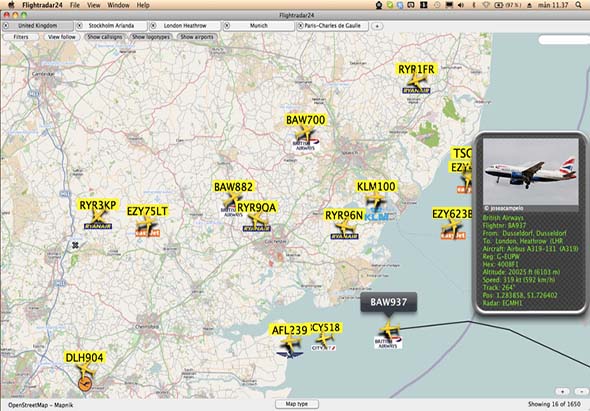Click the EZY623B easyJet aircraft
This screenshot has width=590, height=411.
click(x=452, y=226)
